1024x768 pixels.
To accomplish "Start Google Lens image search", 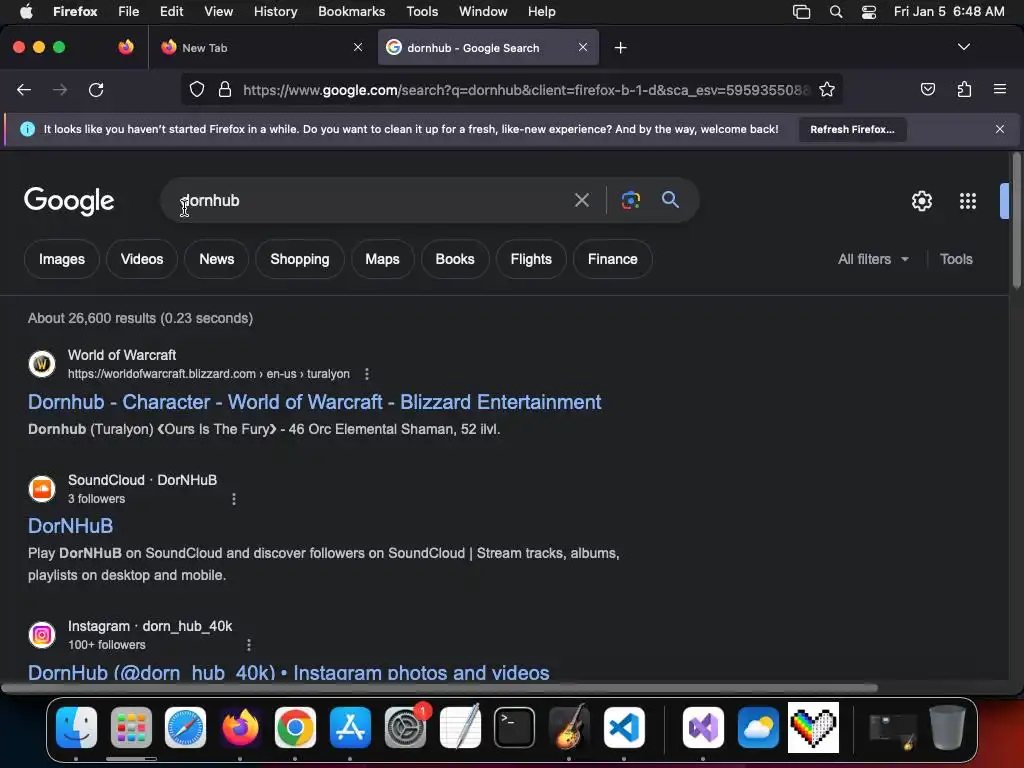I will click(x=630, y=200).
